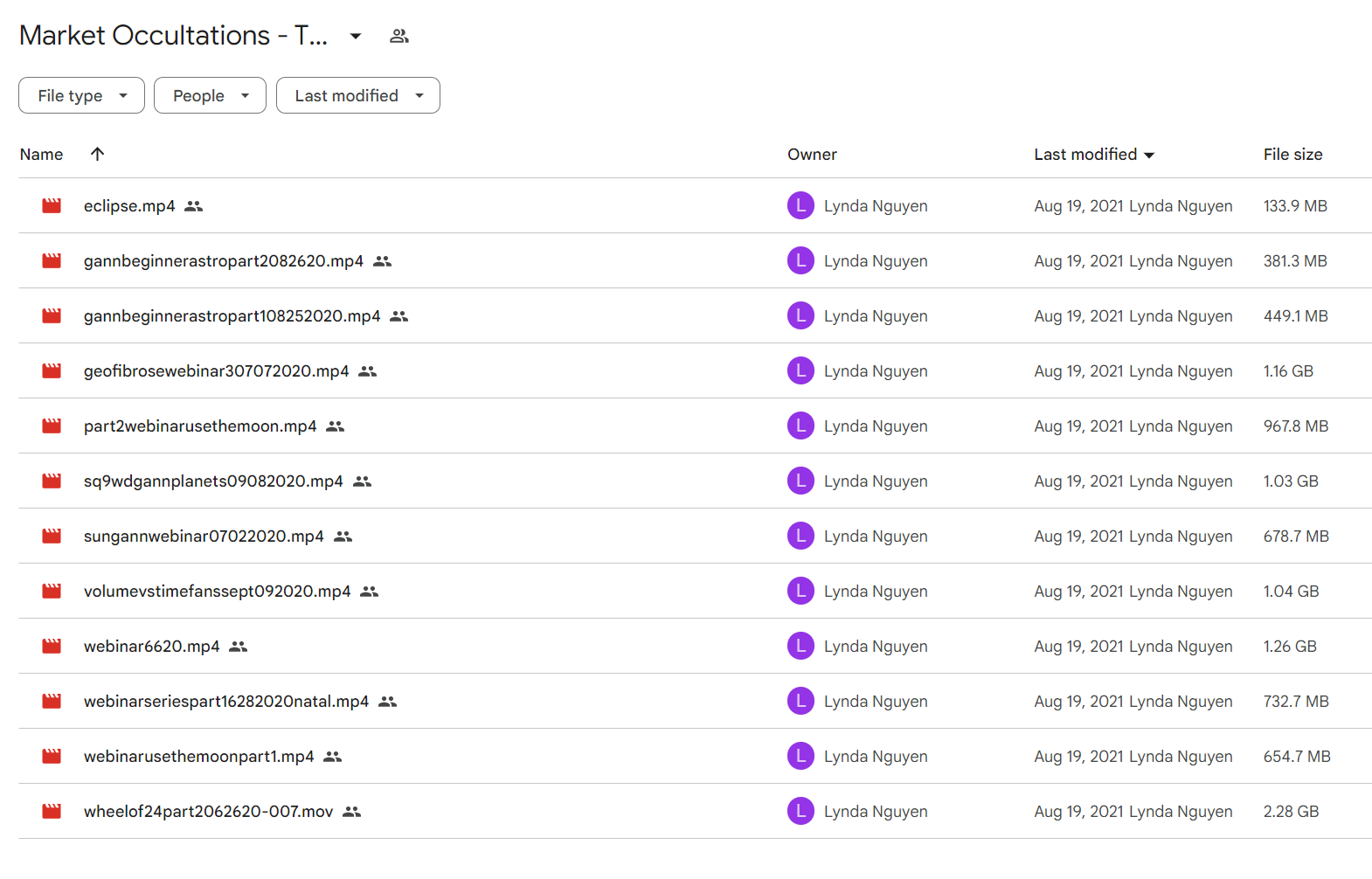Click 133.9 MB file size

point(1295,206)
